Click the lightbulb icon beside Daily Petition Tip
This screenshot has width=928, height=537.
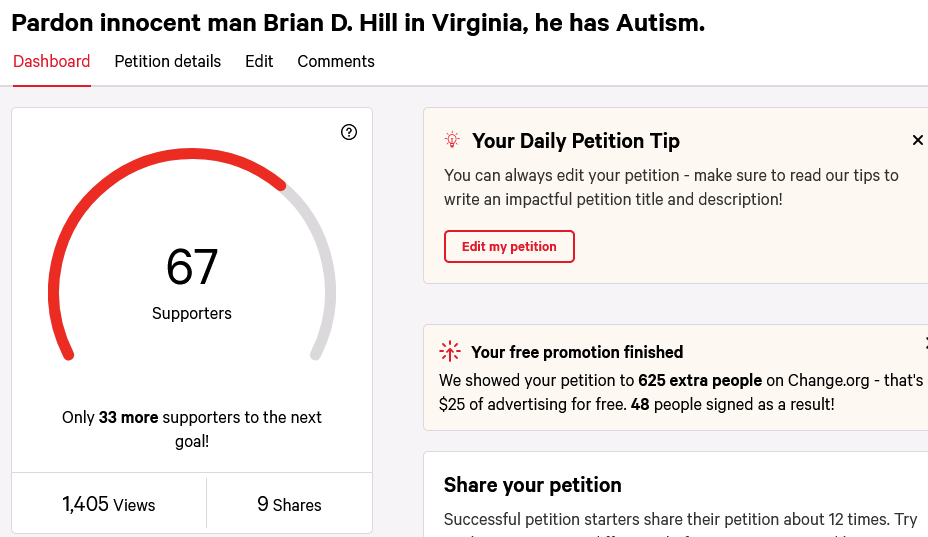click(452, 140)
